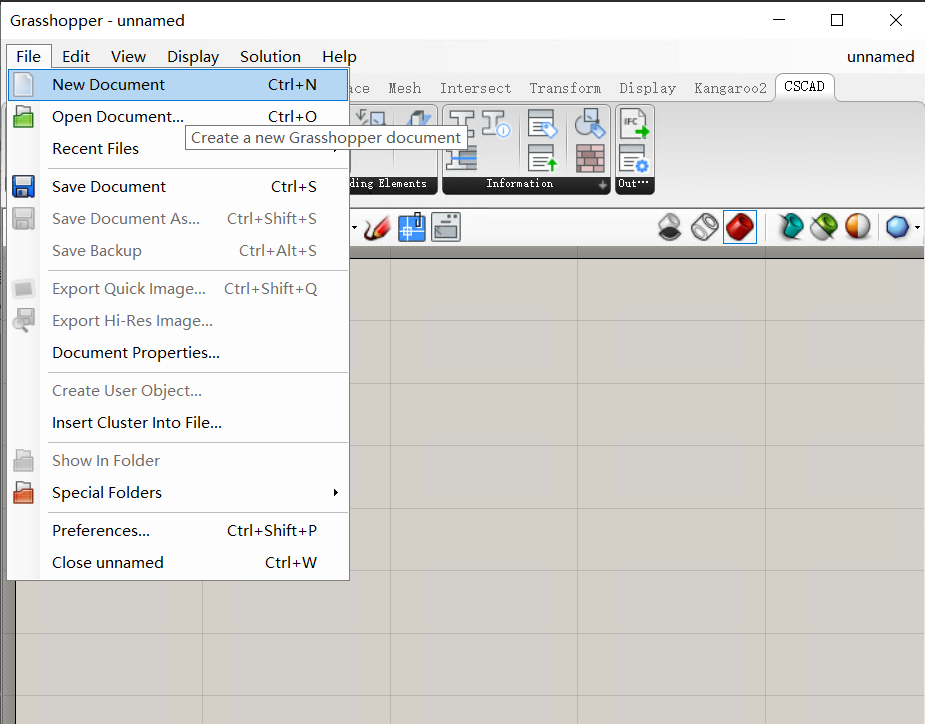Screen dimensions: 925x724
Task: Click the green Open Document folder icon
Action: [x=24, y=116]
